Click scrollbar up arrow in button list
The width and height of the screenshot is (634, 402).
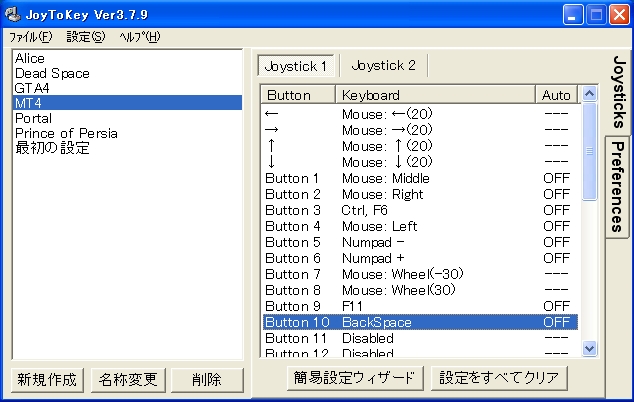tap(590, 94)
